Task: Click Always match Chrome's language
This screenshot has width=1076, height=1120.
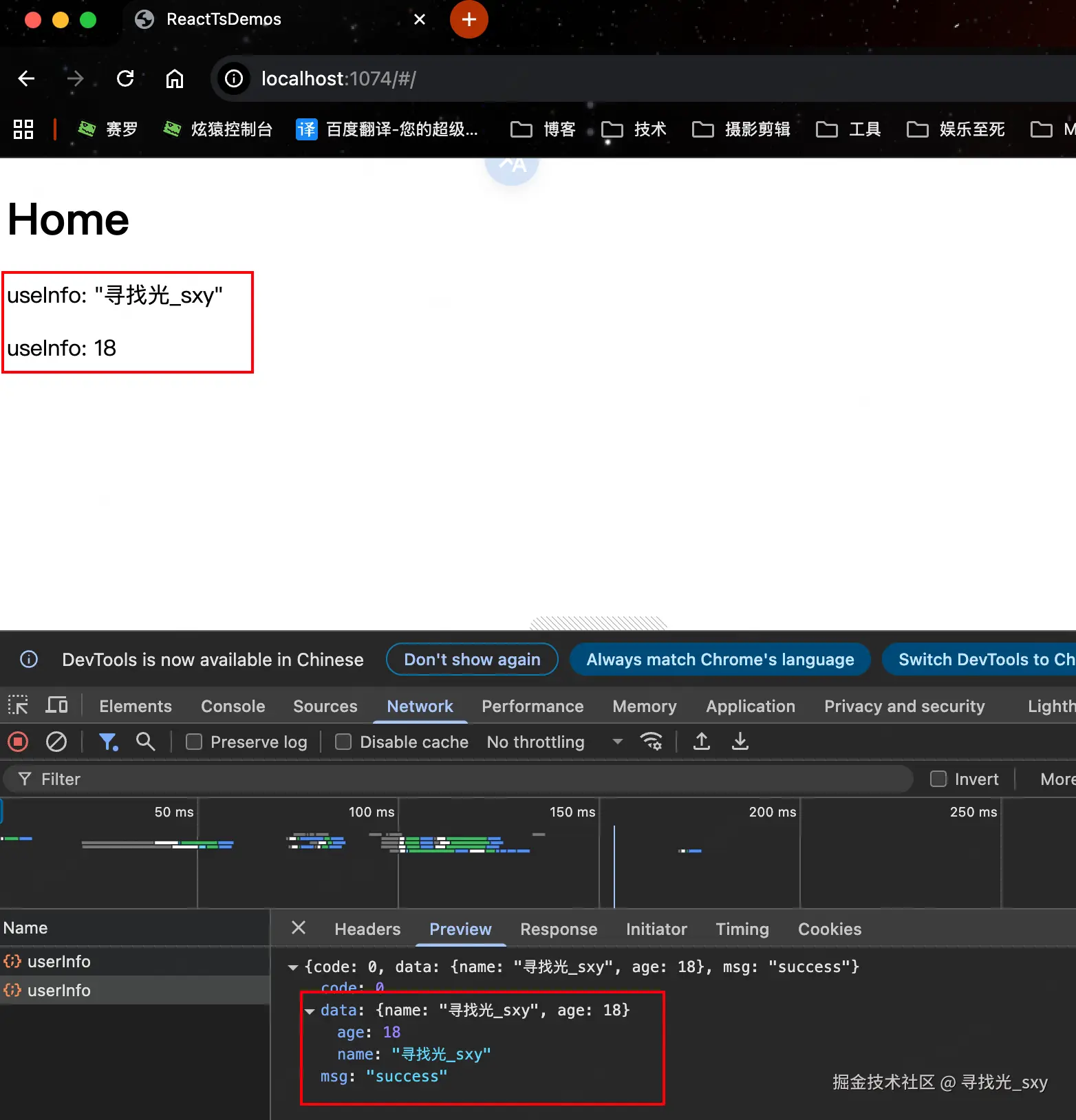Action: 720,659
